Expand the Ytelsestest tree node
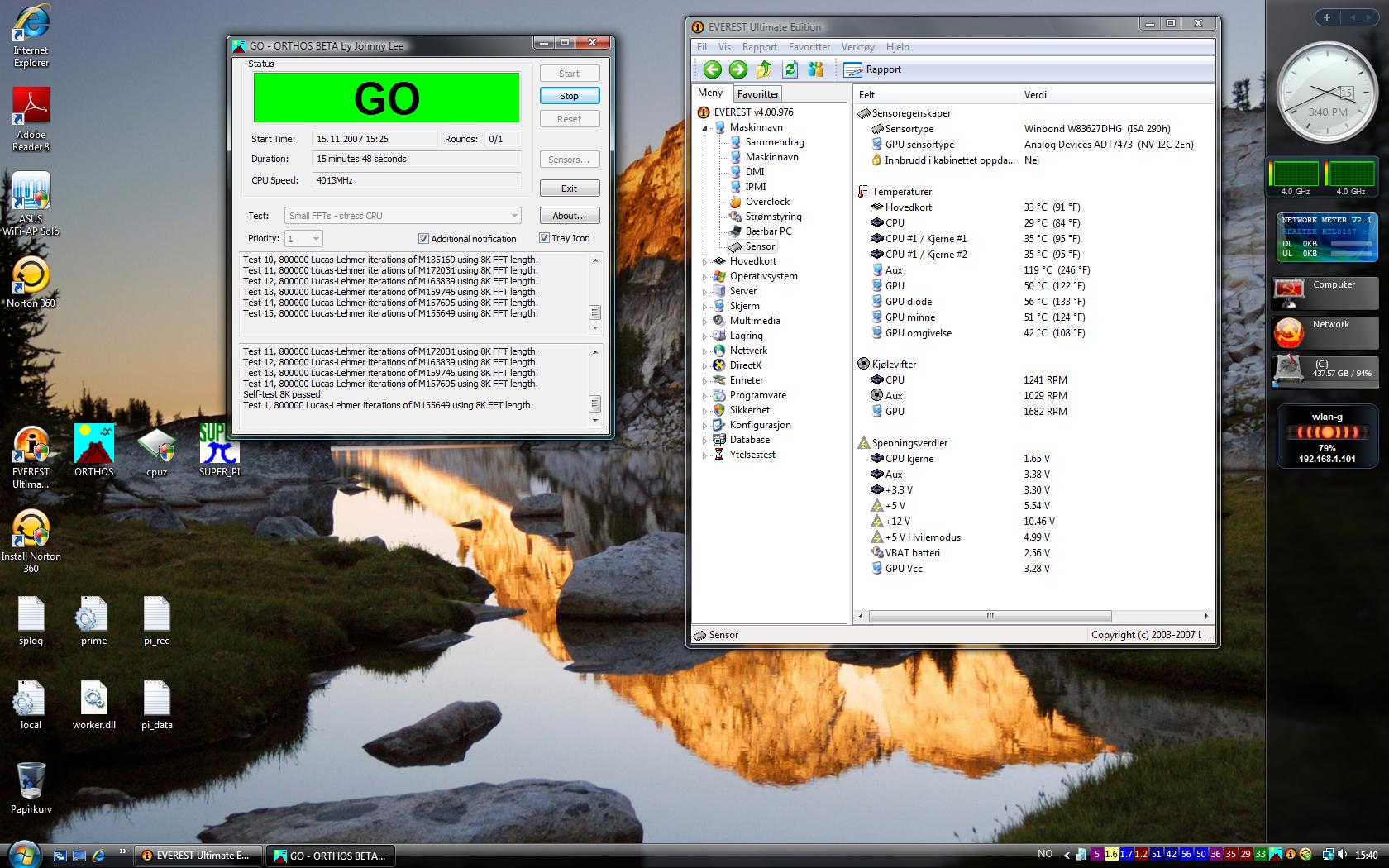The width and height of the screenshot is (1389, 868). tap(705, 455)
